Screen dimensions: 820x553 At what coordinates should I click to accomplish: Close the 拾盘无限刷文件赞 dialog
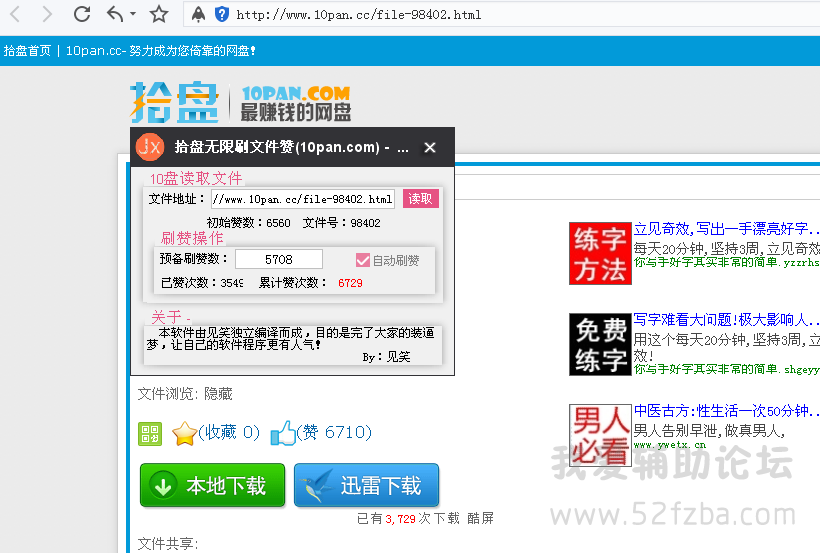coord(430,148)
